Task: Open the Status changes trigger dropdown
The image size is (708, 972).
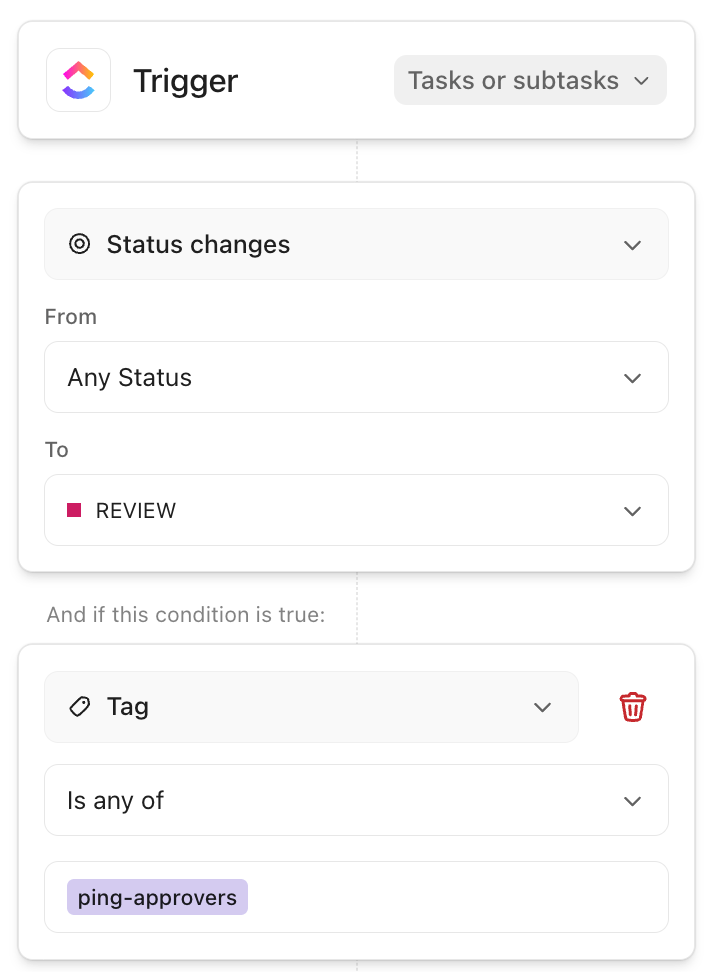Action: click(356, 244)
